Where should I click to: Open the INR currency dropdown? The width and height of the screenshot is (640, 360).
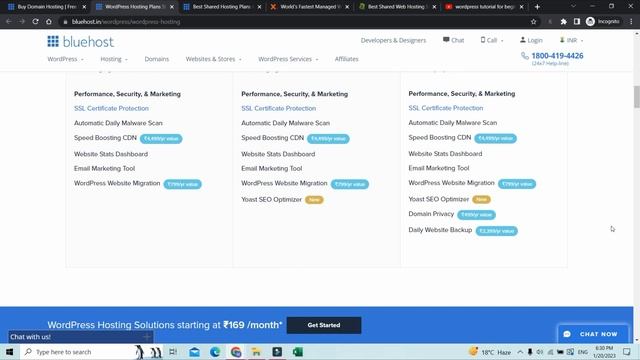coord(571,40)
